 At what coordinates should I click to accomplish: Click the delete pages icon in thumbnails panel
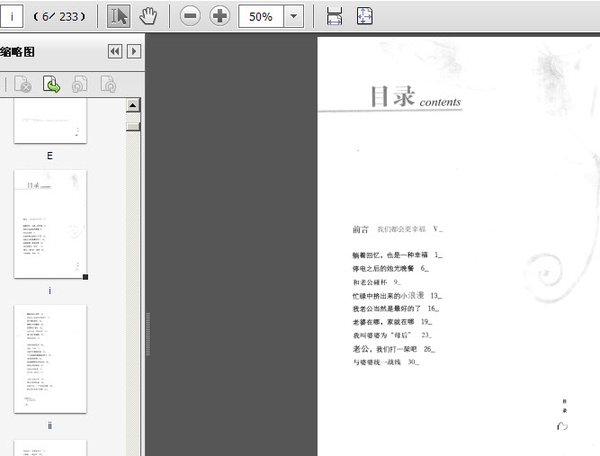pos(22,85)
